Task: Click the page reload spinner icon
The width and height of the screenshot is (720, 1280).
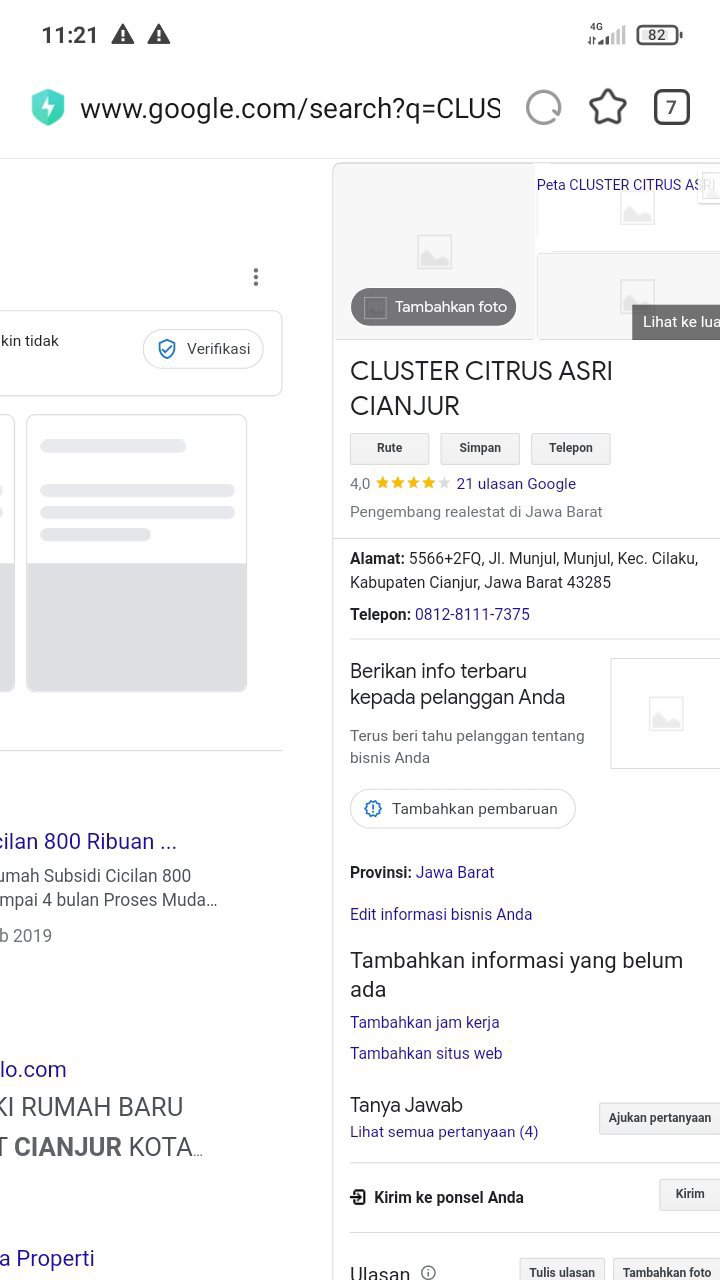Action: pyautogui.click(x=543, y=107)
